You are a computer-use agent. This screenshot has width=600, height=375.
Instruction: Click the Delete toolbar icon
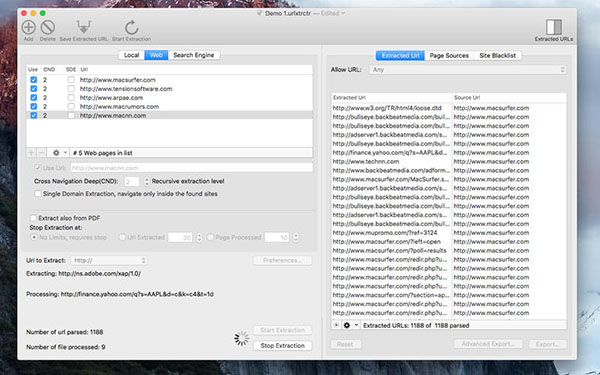point(48,27)
